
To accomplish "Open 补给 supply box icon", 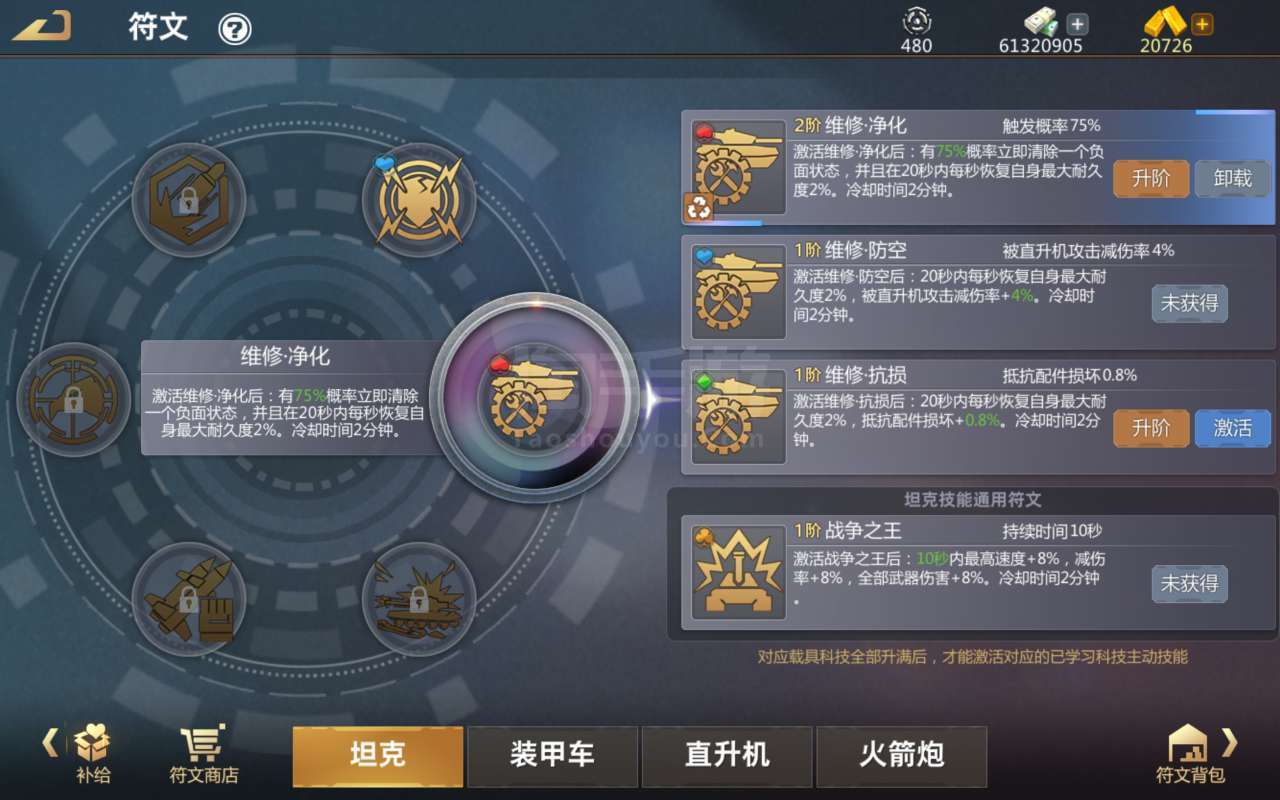I will point(92,755).
